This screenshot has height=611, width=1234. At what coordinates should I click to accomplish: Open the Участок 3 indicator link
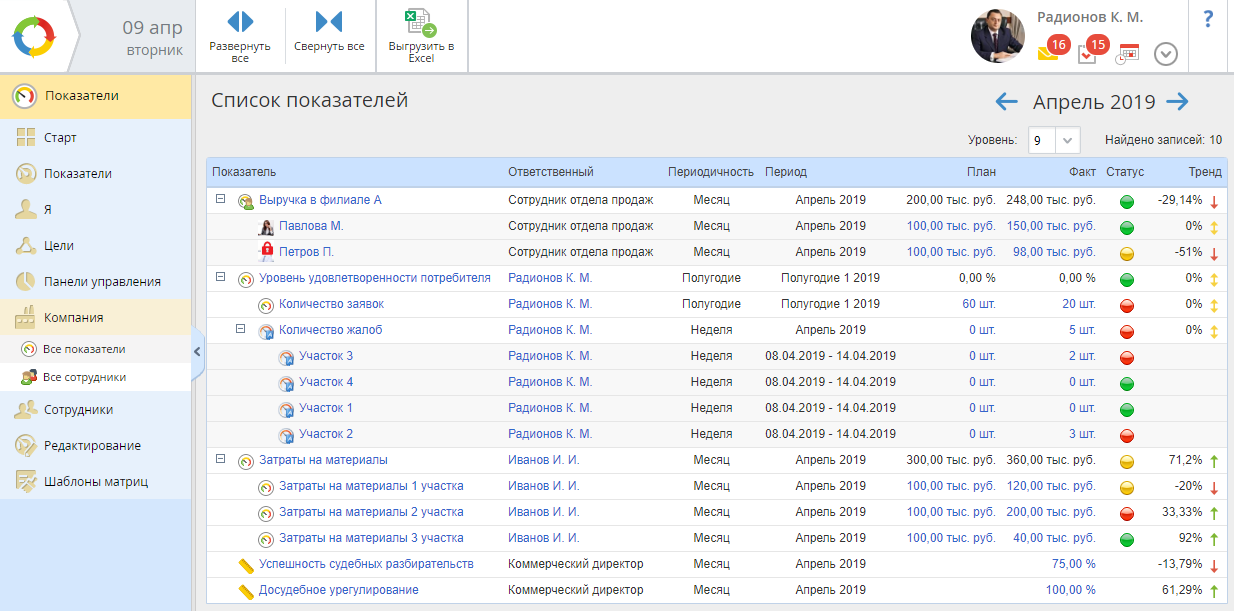pos(325,356)
